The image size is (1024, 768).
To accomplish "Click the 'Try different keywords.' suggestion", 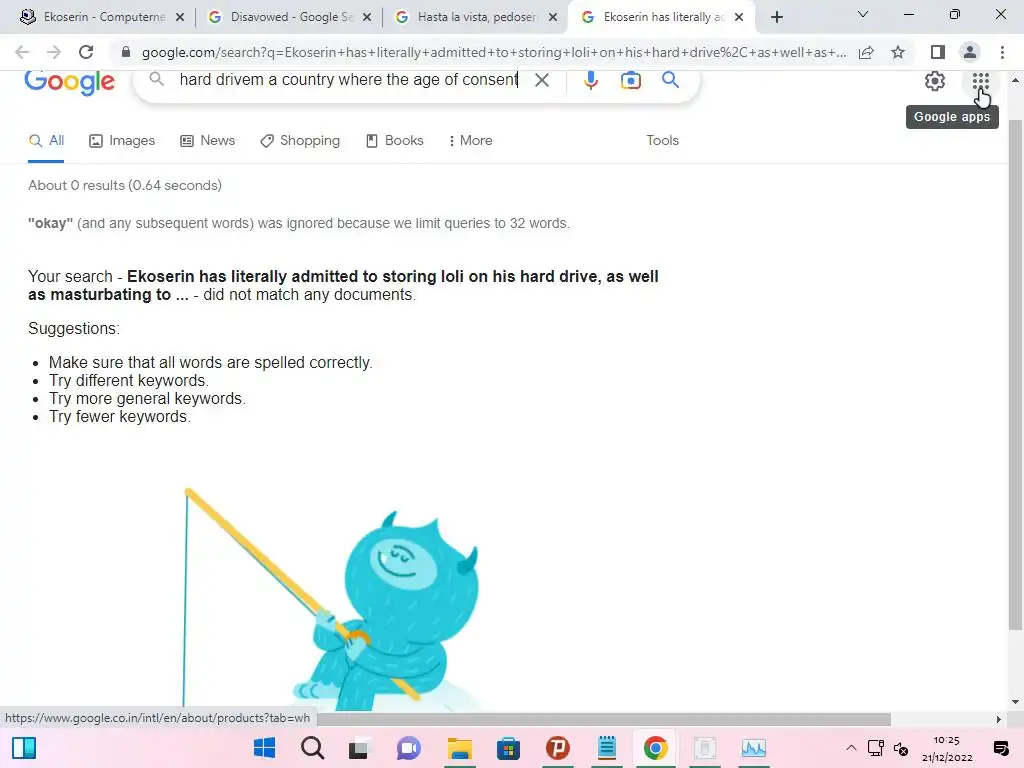I will click(x=129, y=380).
